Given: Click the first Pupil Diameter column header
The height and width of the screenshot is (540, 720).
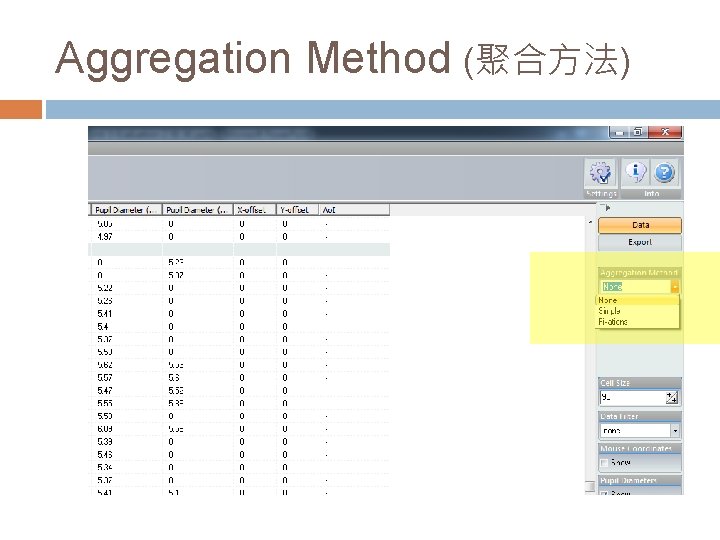Looking at the screenshot, I should (x=126, y=210).
